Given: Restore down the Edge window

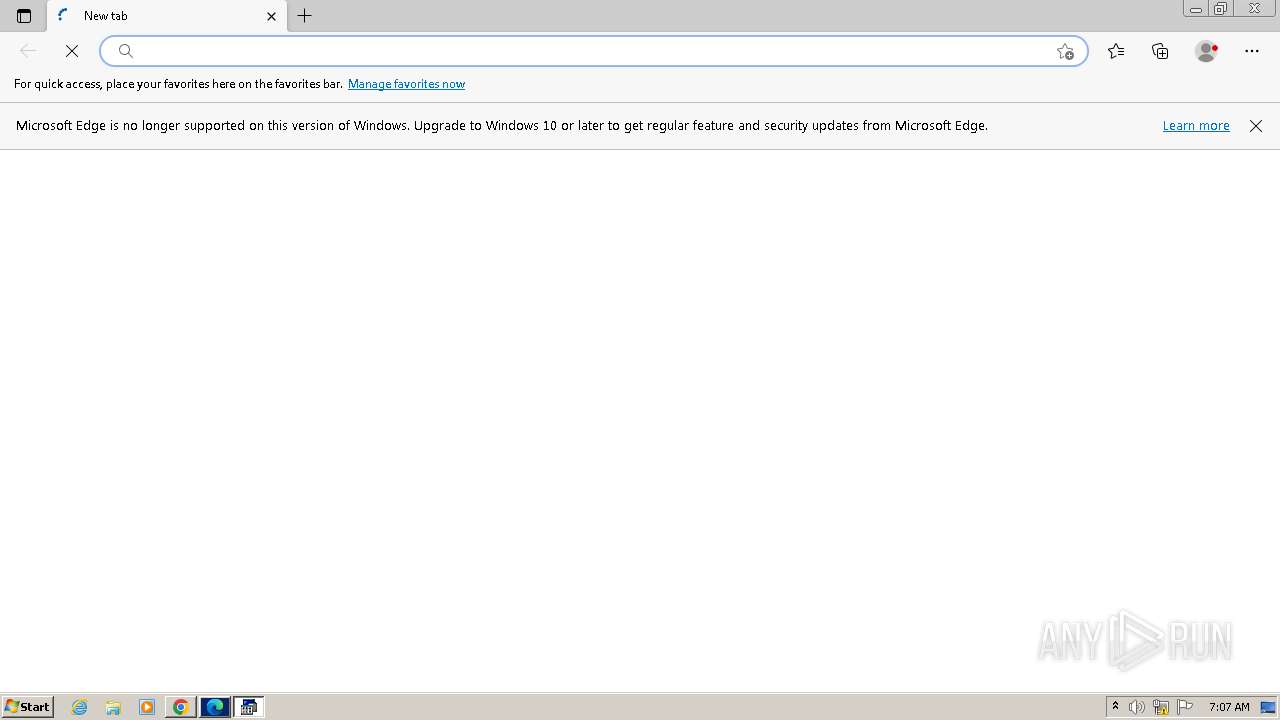Looking at the screenshot, I should tap(1221, 9).
